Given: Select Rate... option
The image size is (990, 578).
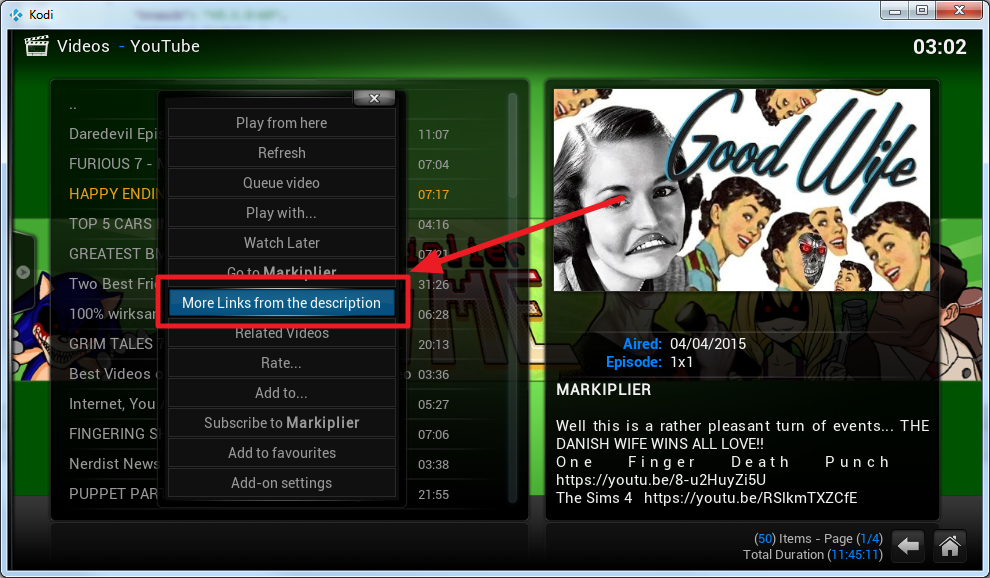Looking at the screenshot, I should (282, 363).
